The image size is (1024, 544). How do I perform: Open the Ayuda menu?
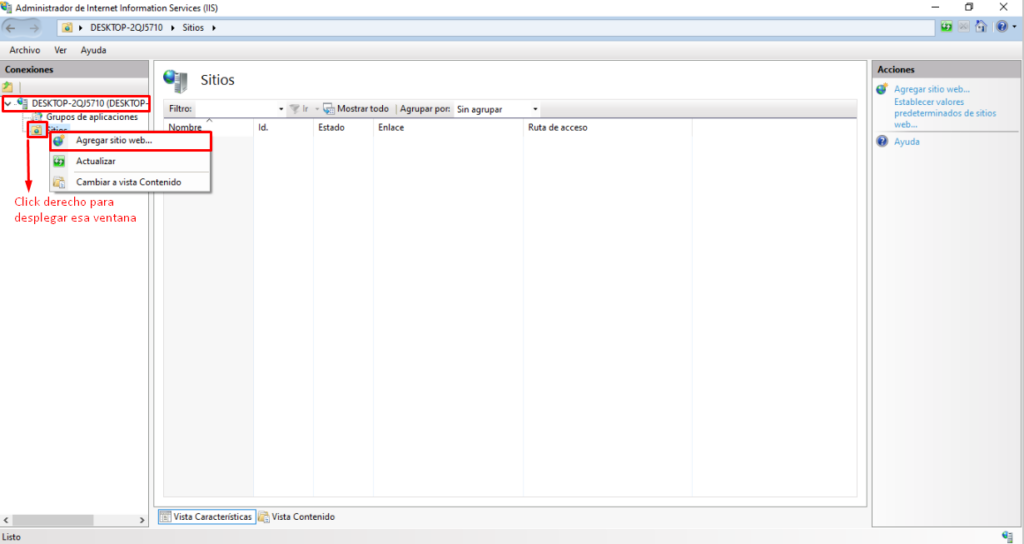pos(93,50)
